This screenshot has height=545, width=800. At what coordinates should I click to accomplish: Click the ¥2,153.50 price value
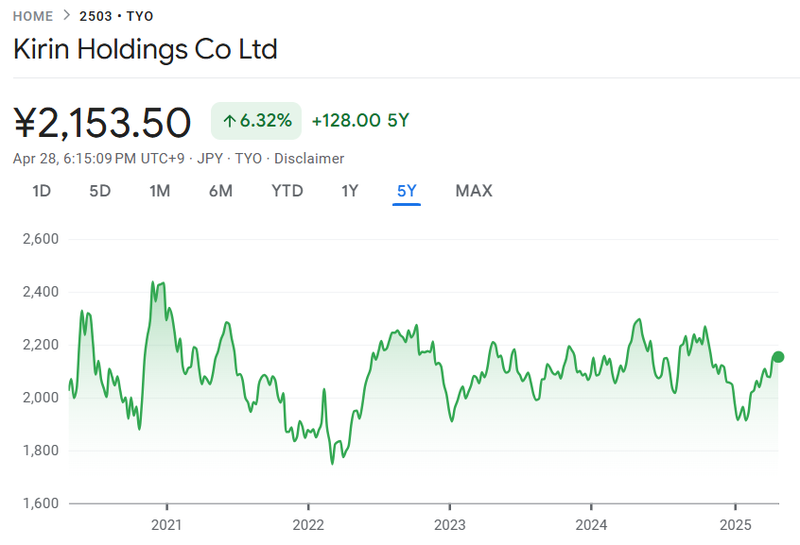[102, 122]
